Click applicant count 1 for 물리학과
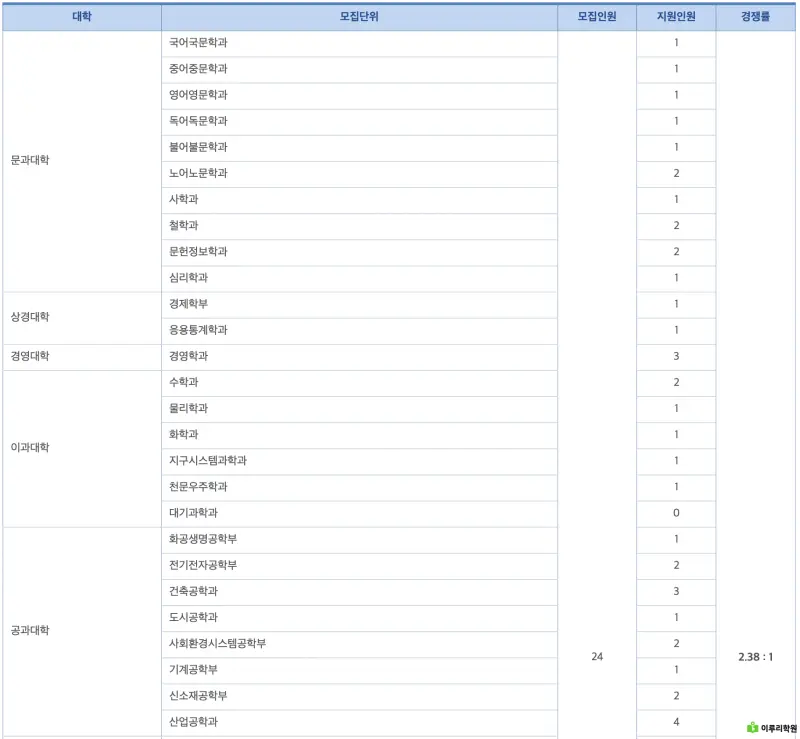The height and width of the screenshot is (739, 800). (676, 408)
